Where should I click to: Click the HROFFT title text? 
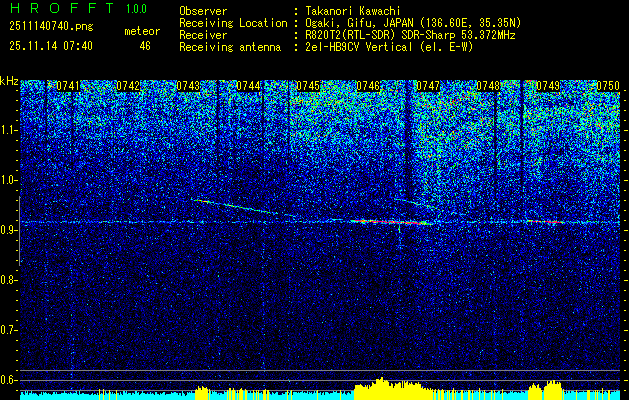[62, 8]
